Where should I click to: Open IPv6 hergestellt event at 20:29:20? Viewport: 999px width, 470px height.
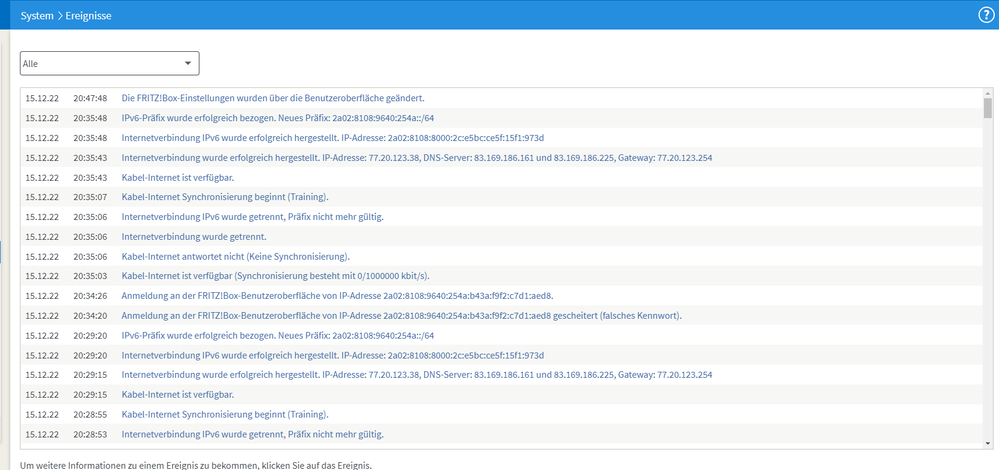coord(333,355)
